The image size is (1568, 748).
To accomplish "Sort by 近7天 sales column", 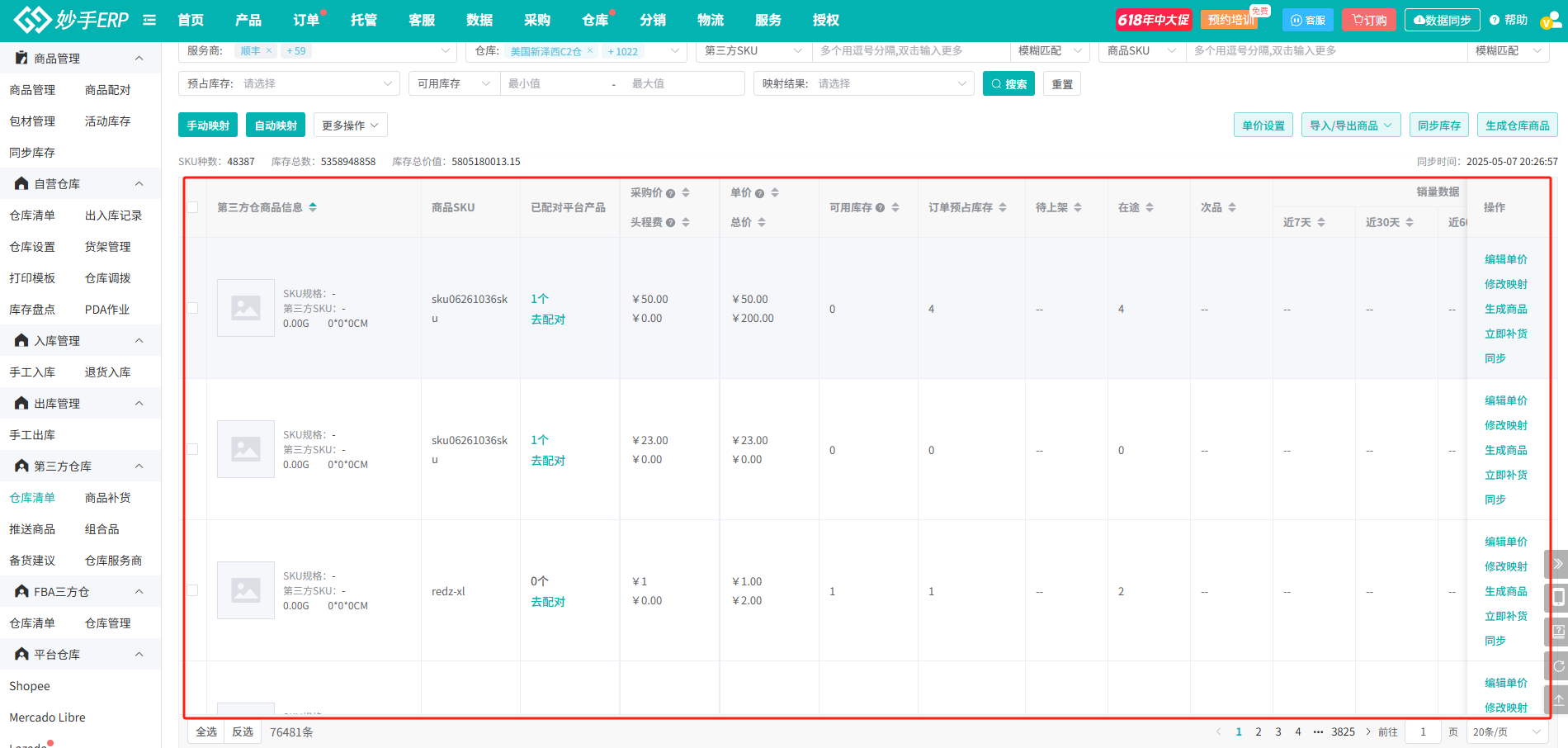I will [1321, 222].
